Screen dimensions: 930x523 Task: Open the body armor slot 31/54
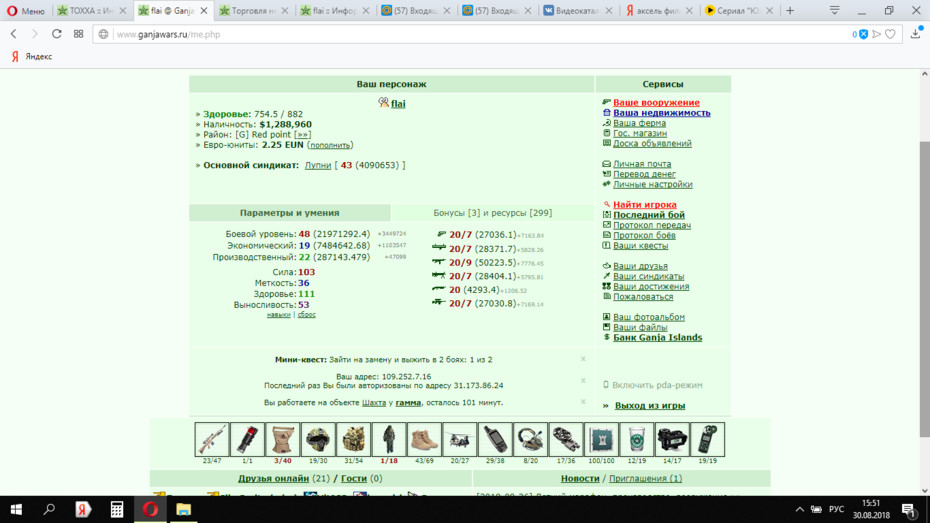coord(353,439)
